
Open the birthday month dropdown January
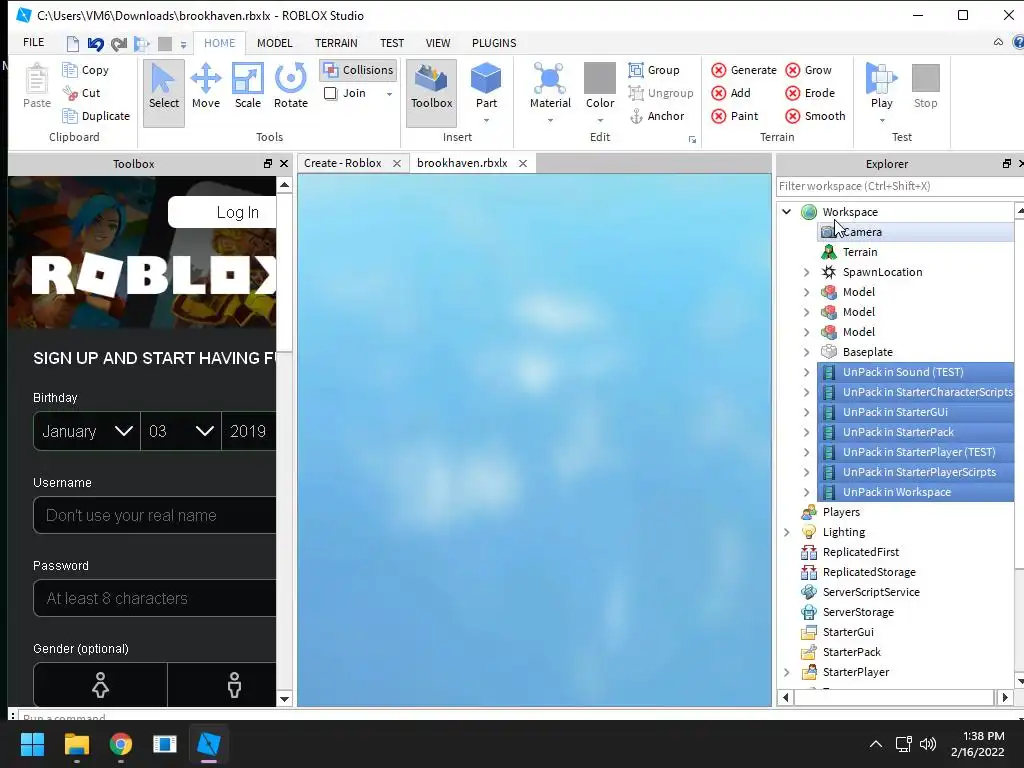[x=87, y=431]
